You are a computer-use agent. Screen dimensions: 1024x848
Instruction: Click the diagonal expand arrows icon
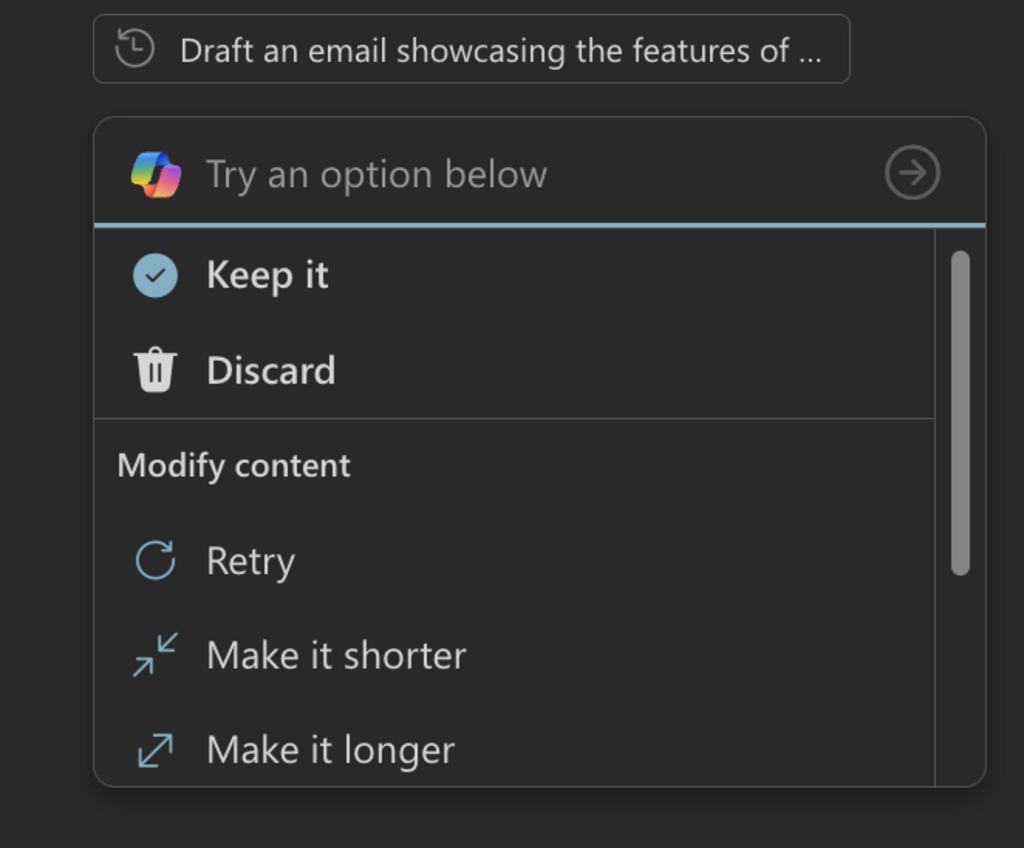[155, 750]
